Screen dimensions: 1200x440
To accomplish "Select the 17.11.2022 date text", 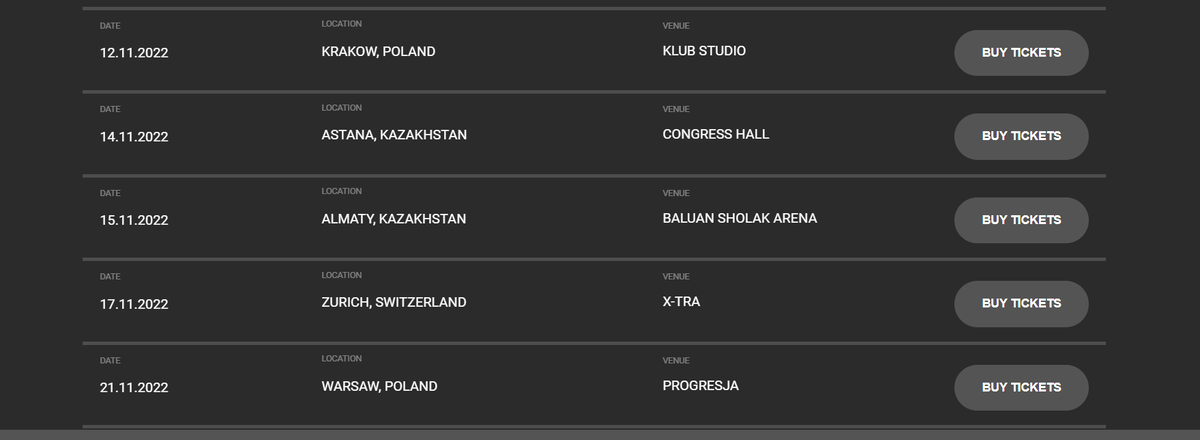I will click(x=134, y=304).
